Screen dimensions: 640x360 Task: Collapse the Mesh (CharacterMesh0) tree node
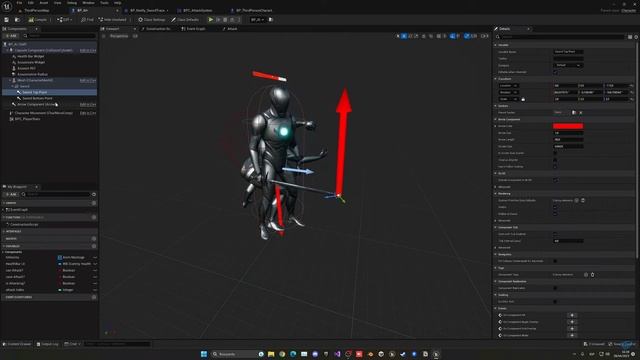click(x=10, y=80)
